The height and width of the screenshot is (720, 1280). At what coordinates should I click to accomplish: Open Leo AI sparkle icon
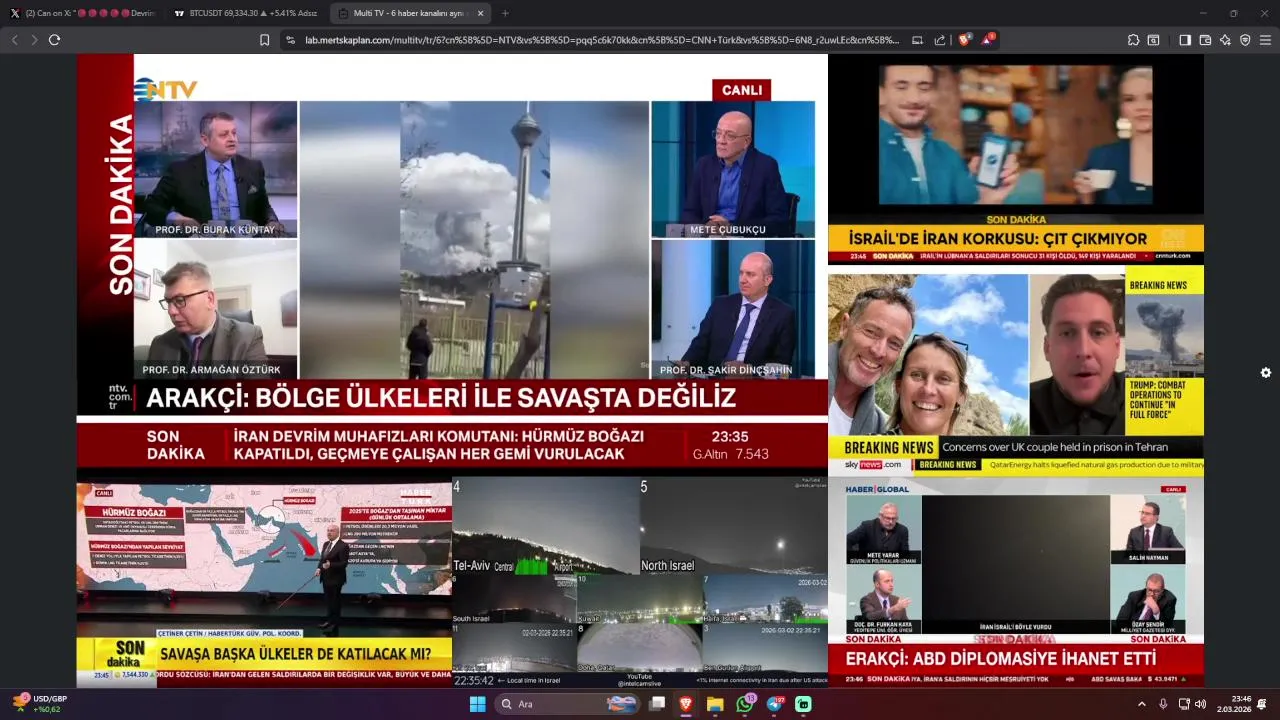coord(1225,40)
